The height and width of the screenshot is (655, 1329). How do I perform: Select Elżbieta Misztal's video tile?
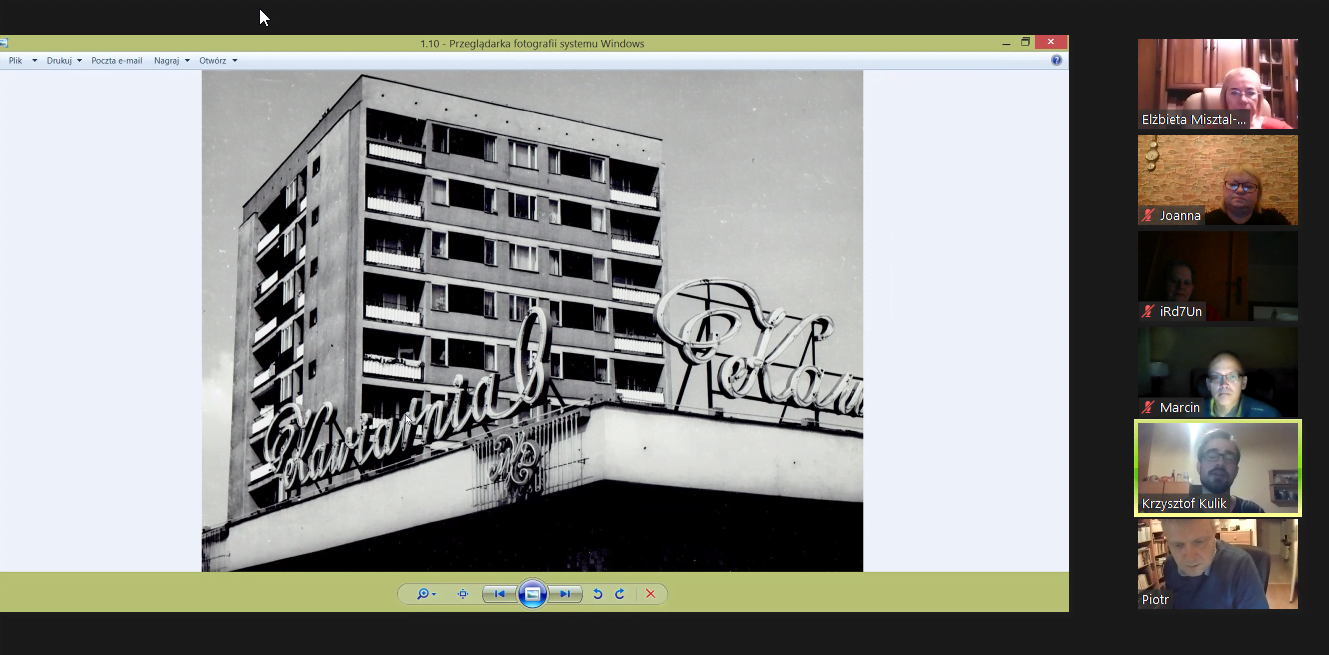tap(1218, 84)
